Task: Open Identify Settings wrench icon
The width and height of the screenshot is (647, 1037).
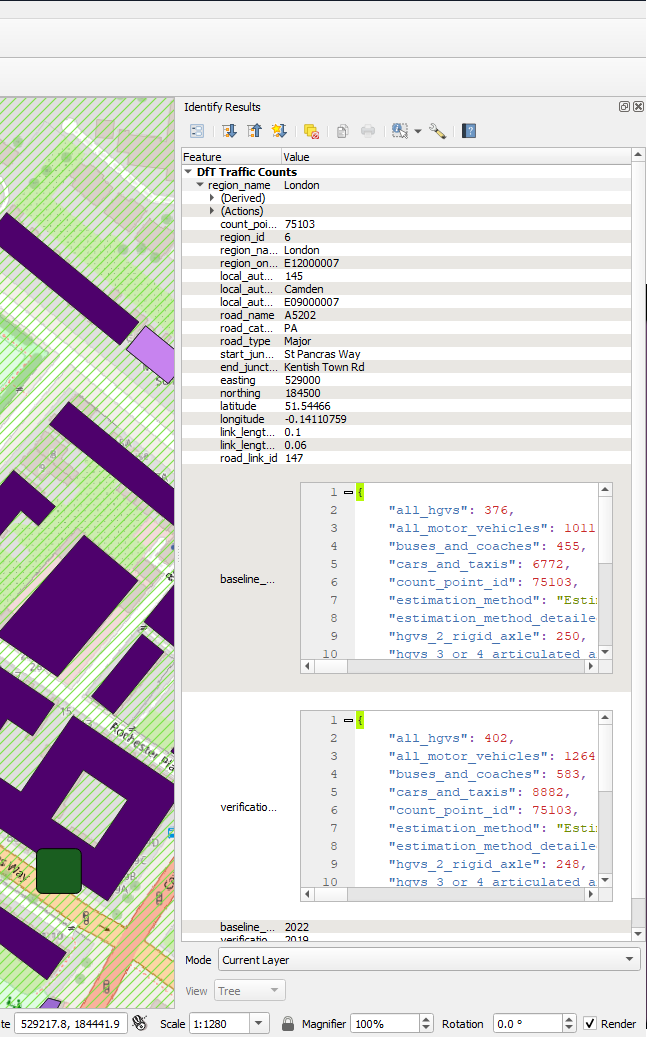Action: tap(437, 131)
